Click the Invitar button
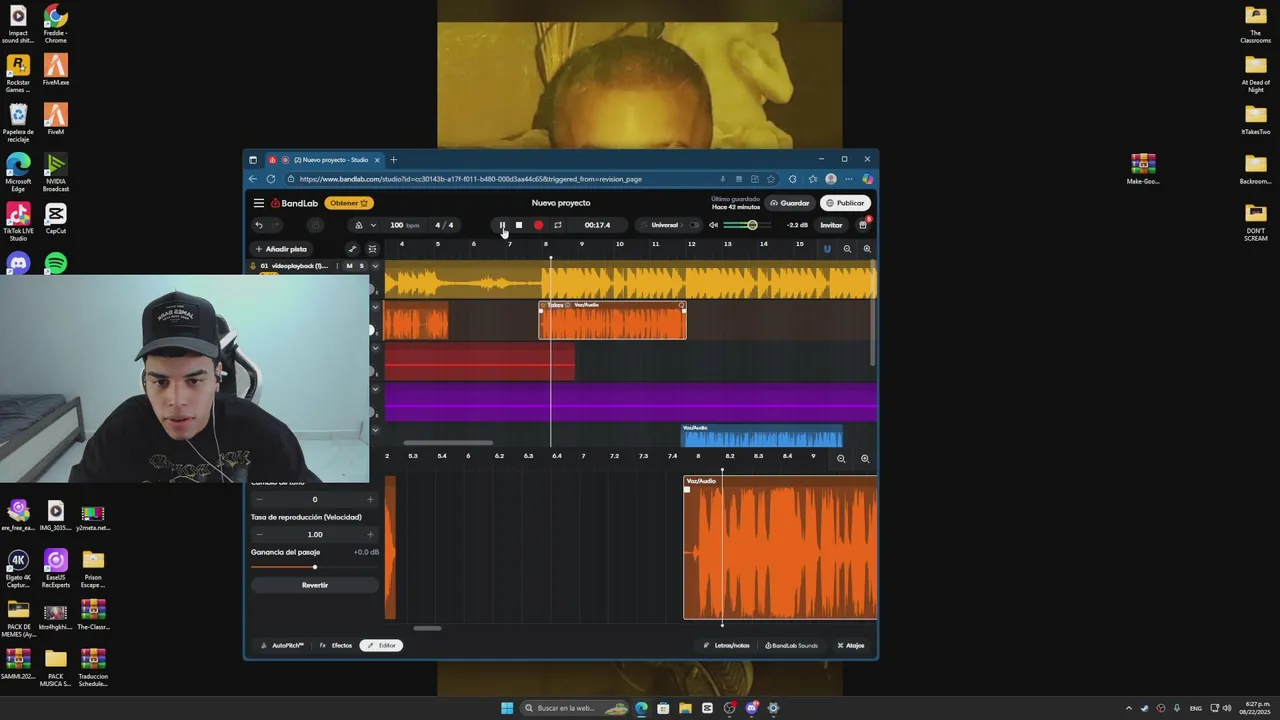This screenshot has height=720, width=1280. click(x=831, y=225)
